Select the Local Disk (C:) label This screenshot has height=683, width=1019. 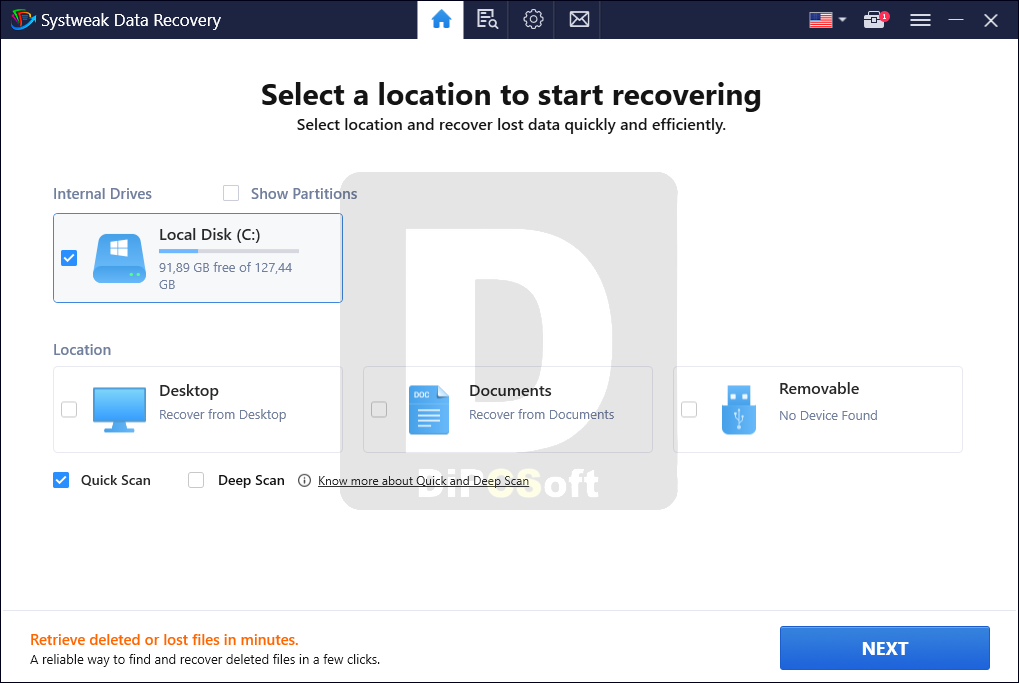tap(209, 235)
